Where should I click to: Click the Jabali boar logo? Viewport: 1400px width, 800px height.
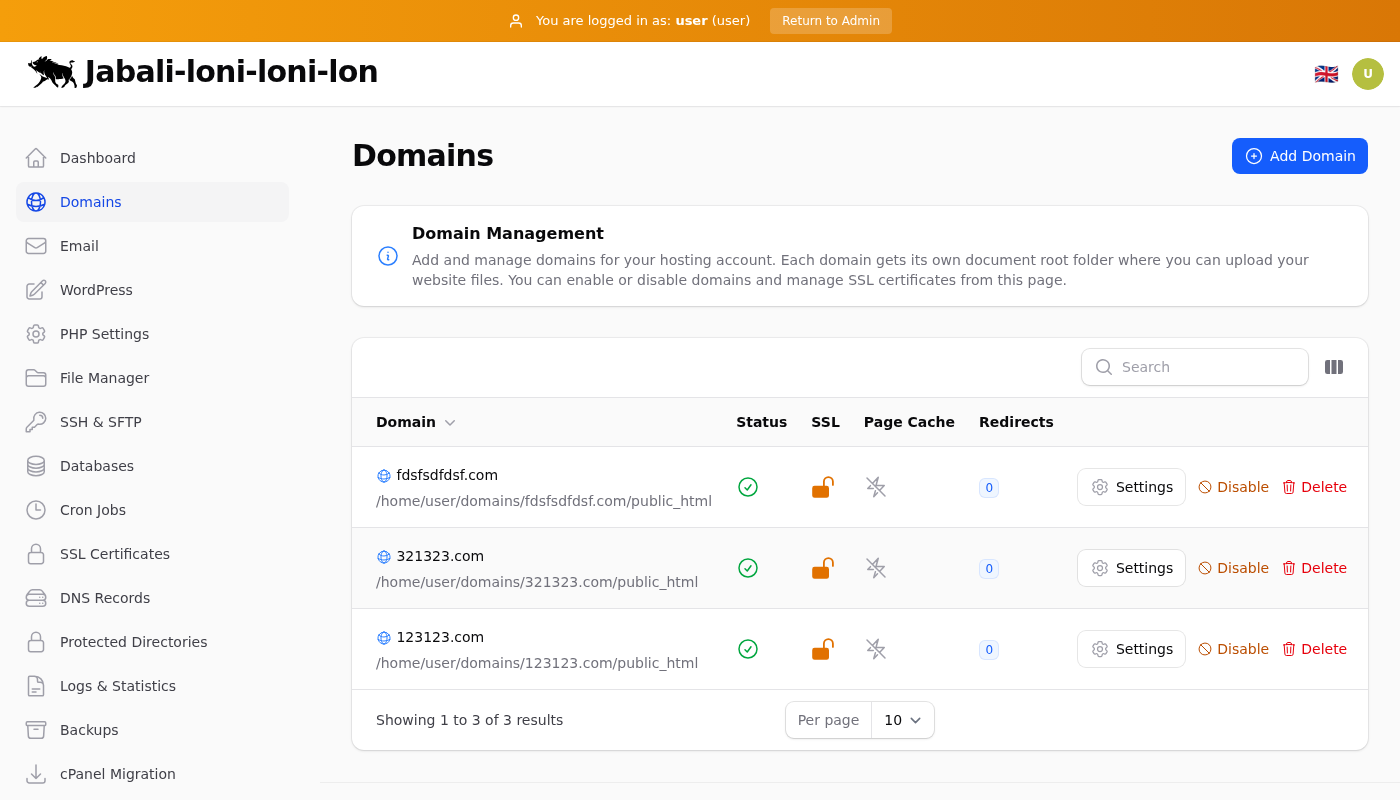52,72
